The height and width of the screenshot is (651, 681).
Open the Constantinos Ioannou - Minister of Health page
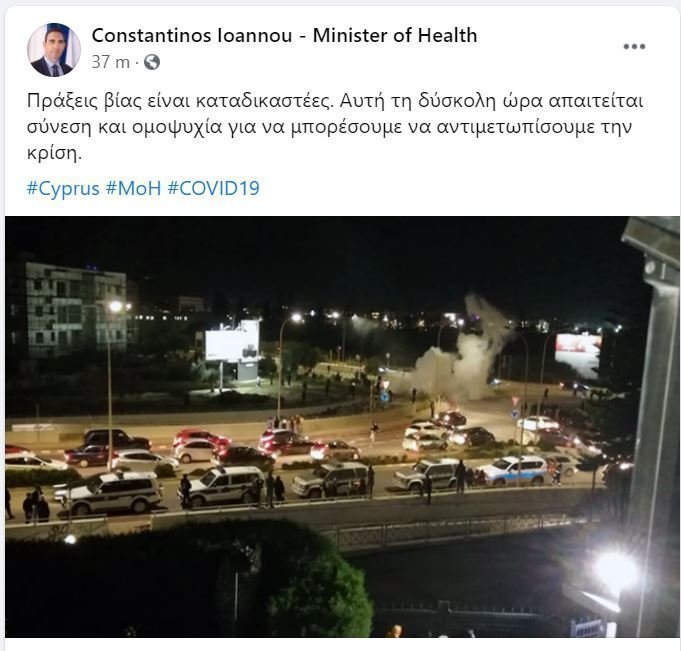[284, 35]
